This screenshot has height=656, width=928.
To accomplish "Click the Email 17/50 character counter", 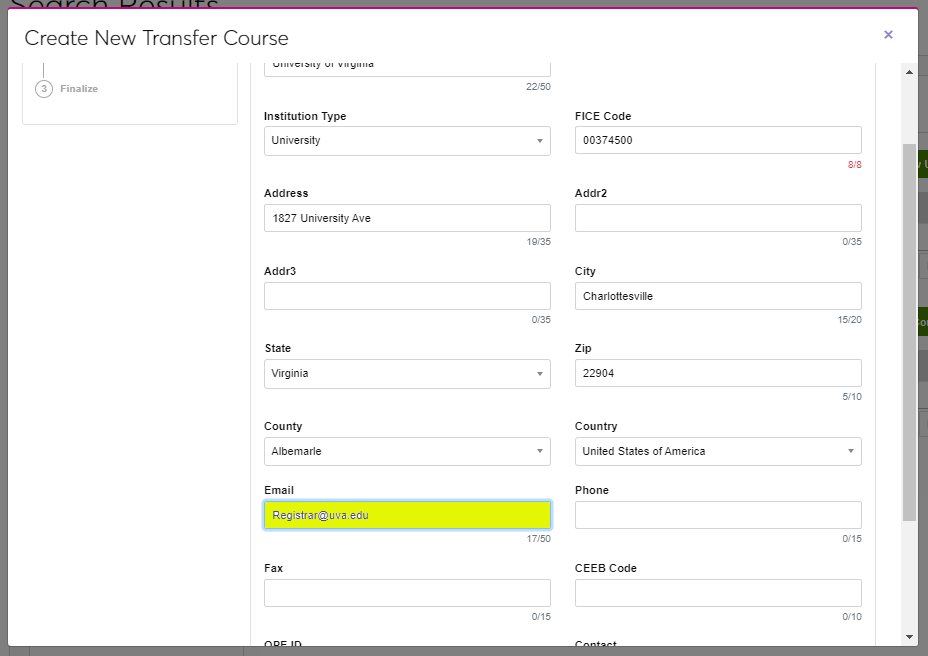I will [x=538, y=539].
